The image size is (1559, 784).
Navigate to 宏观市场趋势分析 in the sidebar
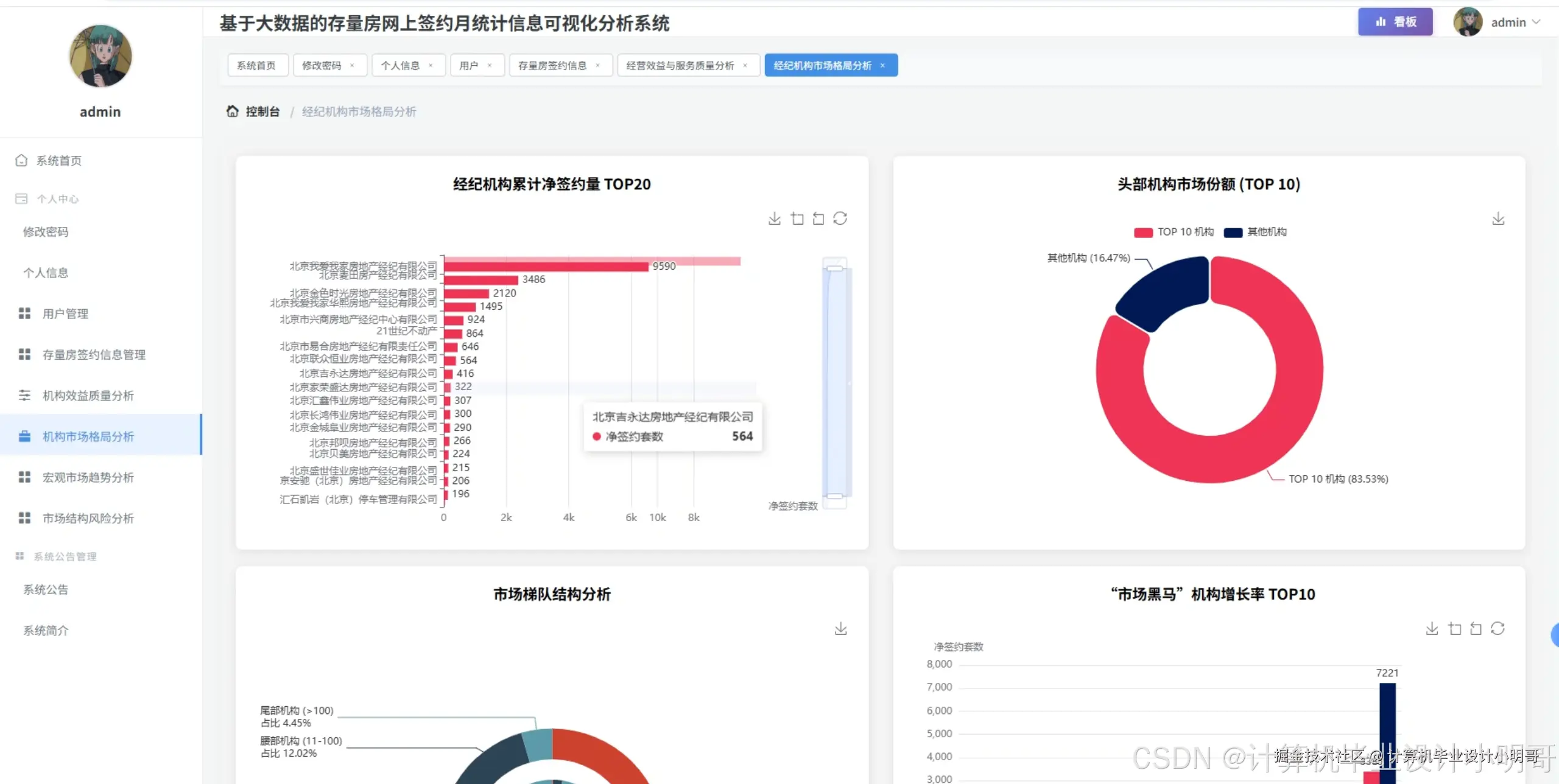click(x=88, y=477)
